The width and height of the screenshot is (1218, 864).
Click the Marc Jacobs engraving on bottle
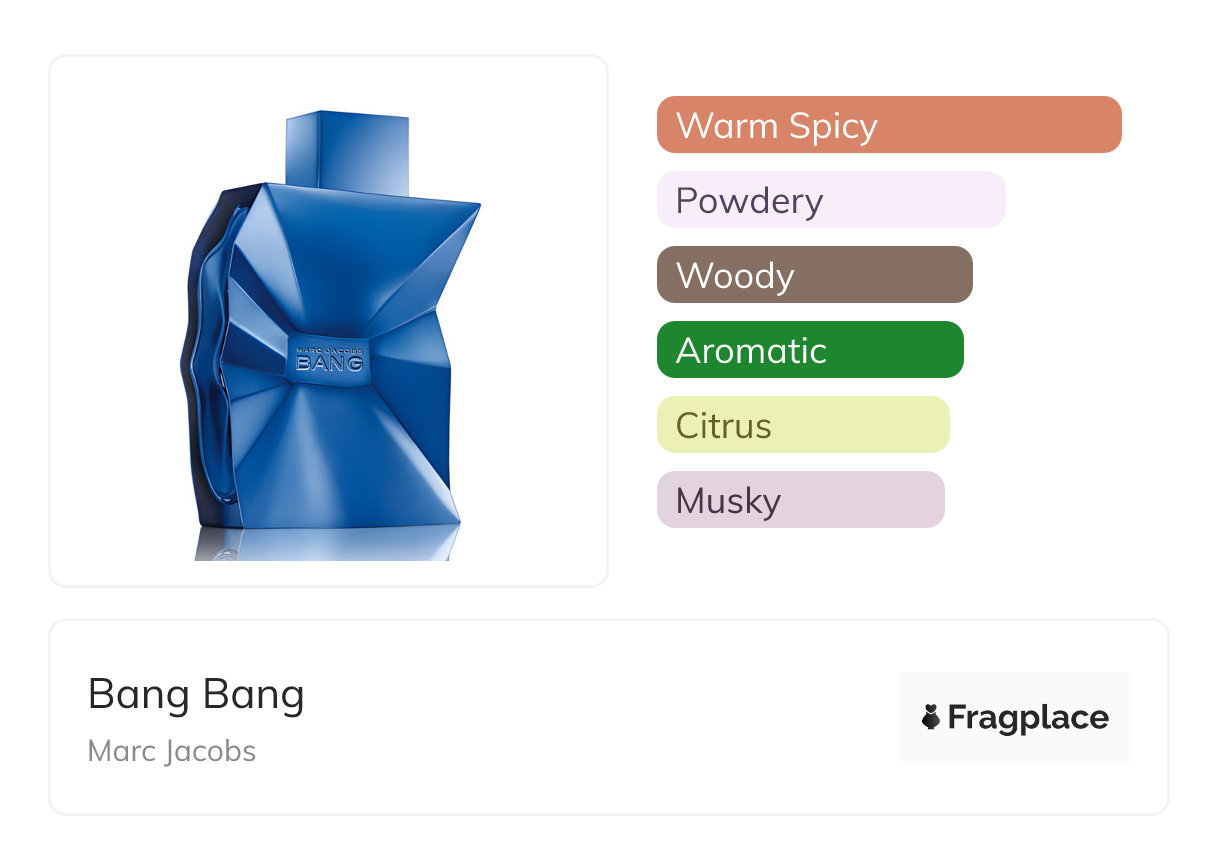(x=330, y=347)
